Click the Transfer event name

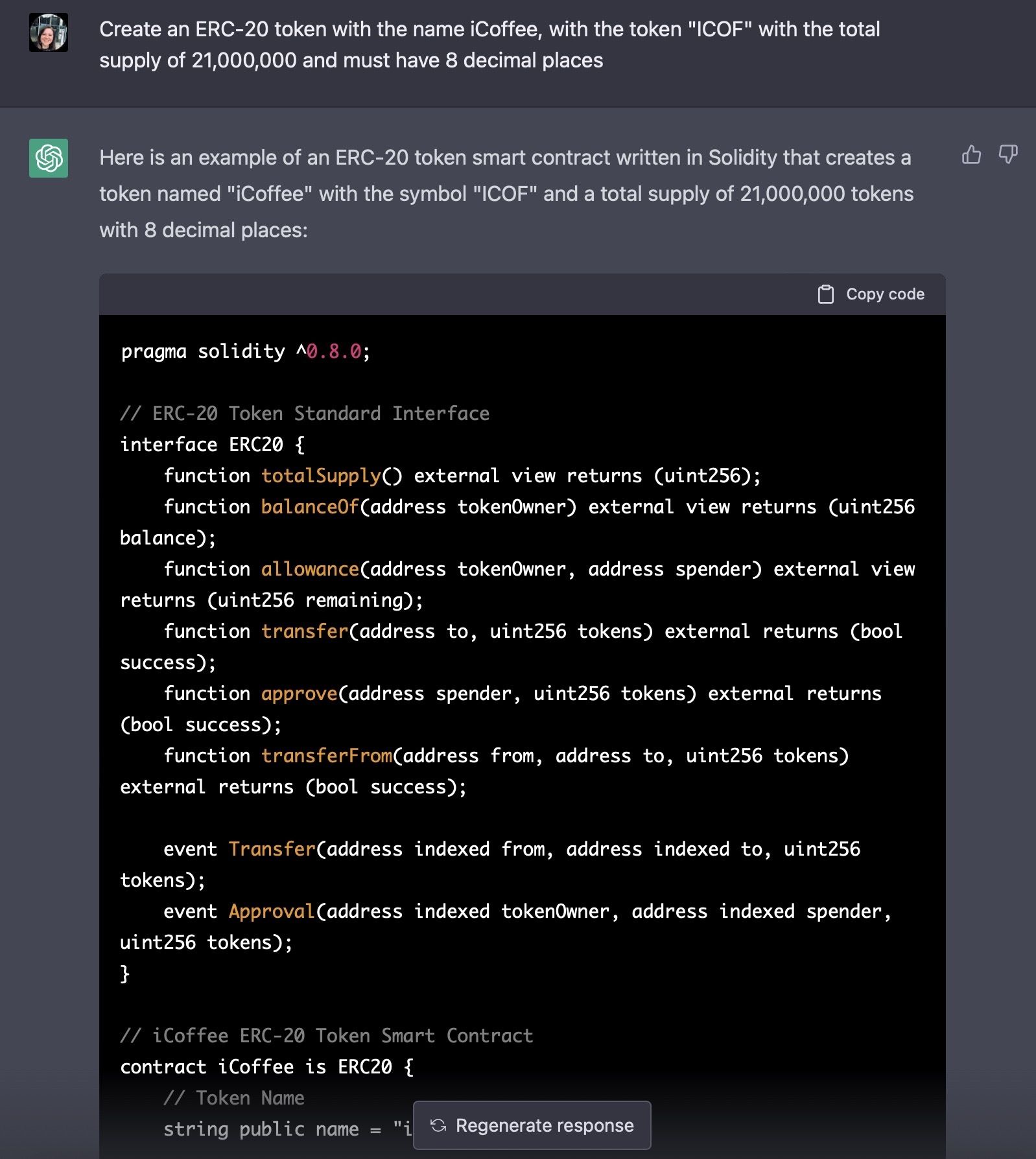click(x=272, y=849)
